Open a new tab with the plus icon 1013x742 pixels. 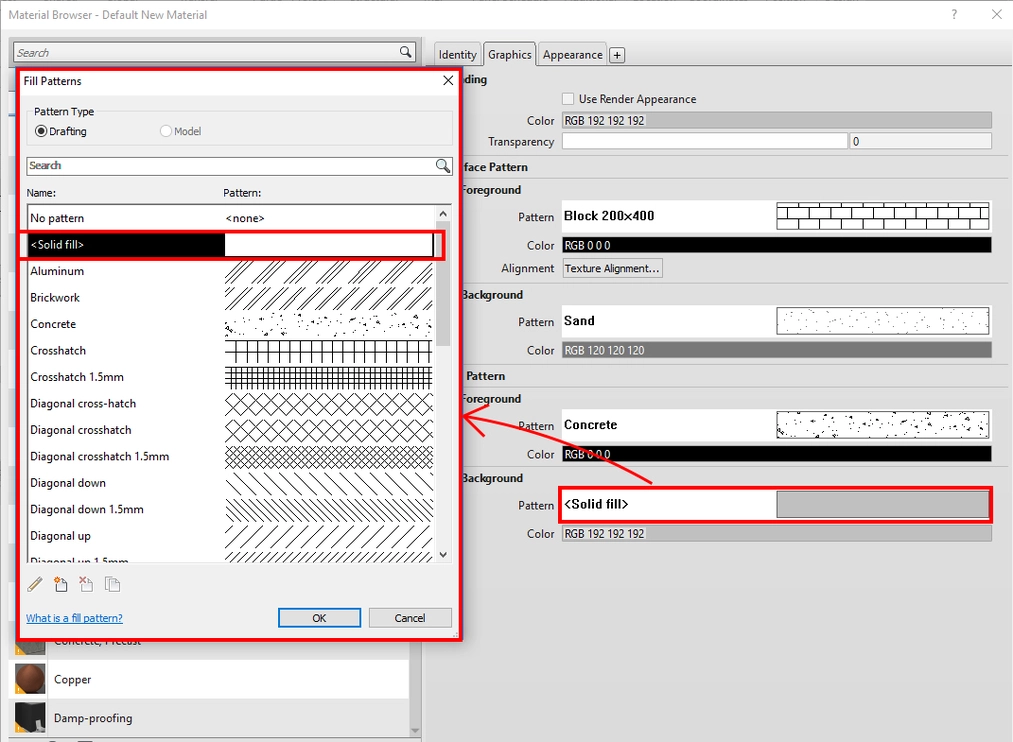point(617,54)
